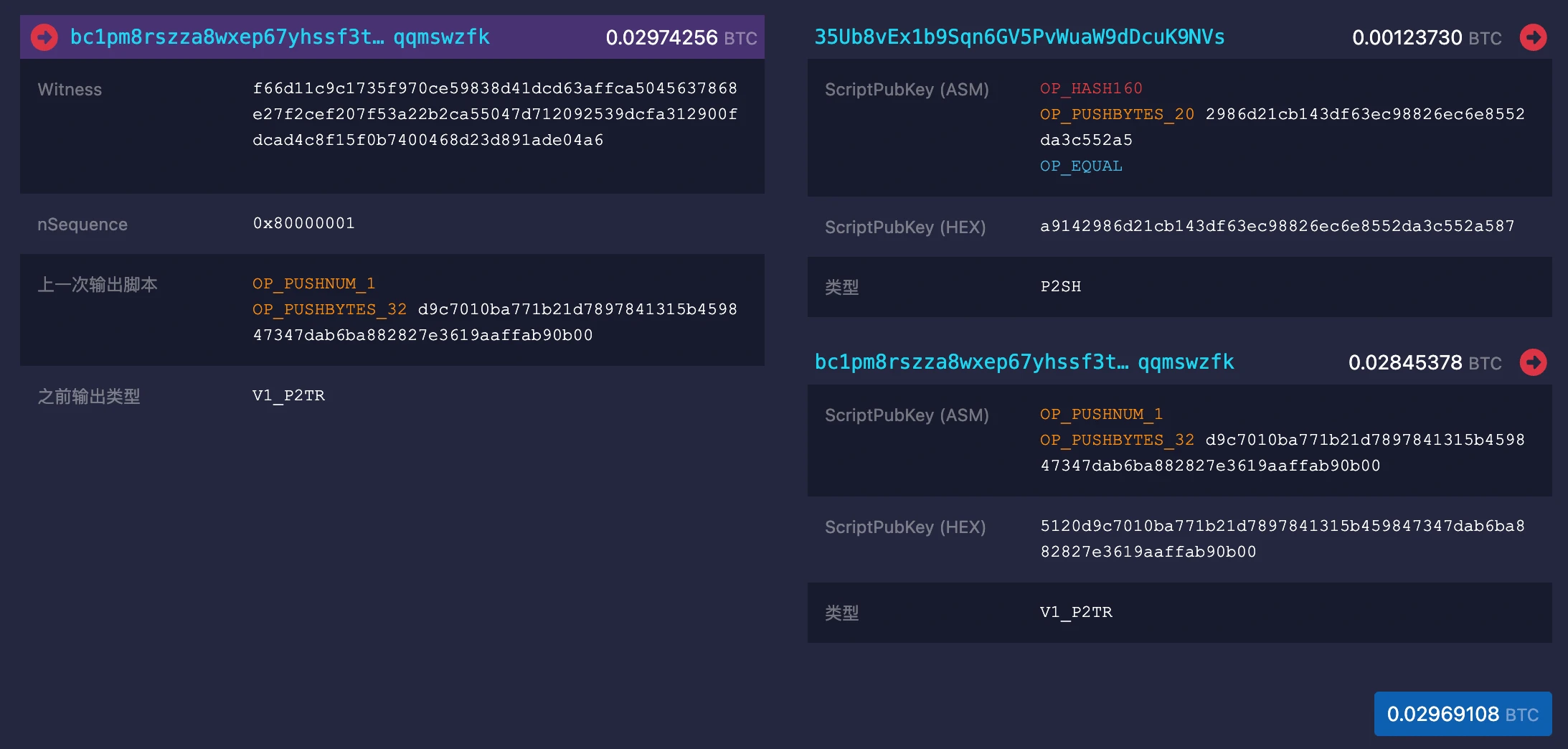The height and width of the screenshot is (749, 1568).
Task: Click the nSequence value 0x80000001
Action: [303, 223]
